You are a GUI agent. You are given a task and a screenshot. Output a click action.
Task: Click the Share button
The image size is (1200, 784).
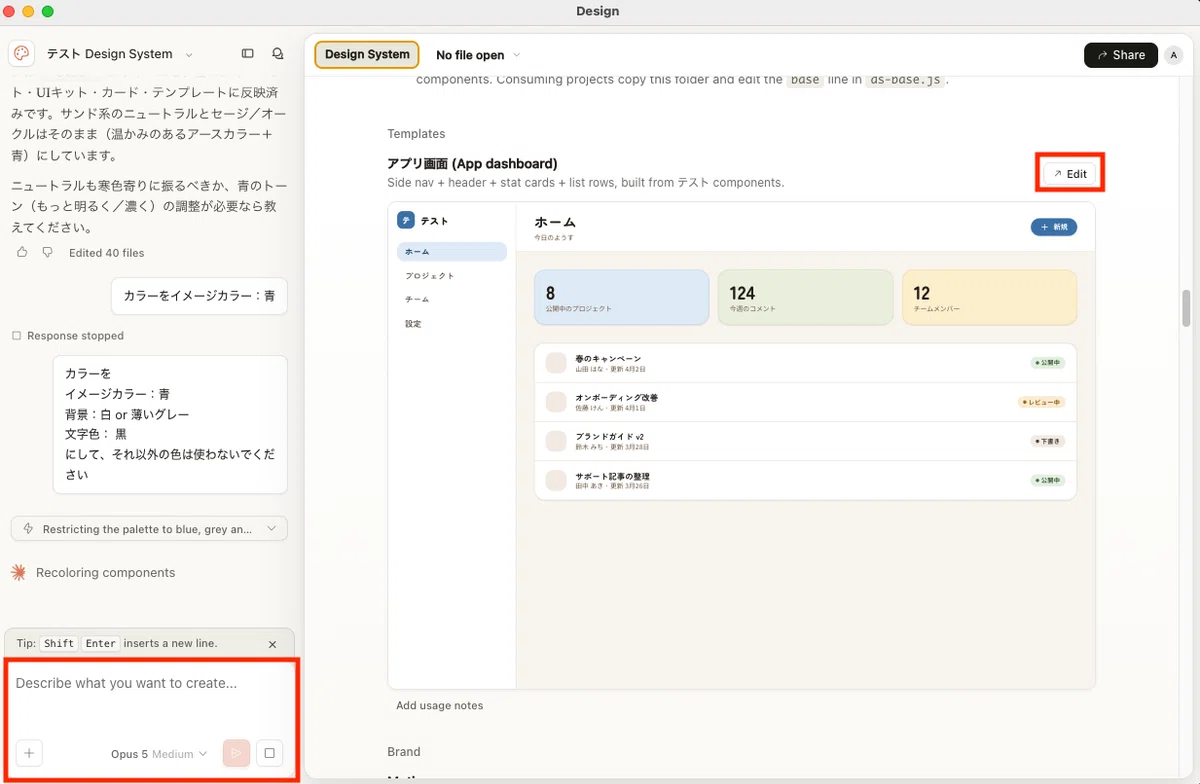1120,55
